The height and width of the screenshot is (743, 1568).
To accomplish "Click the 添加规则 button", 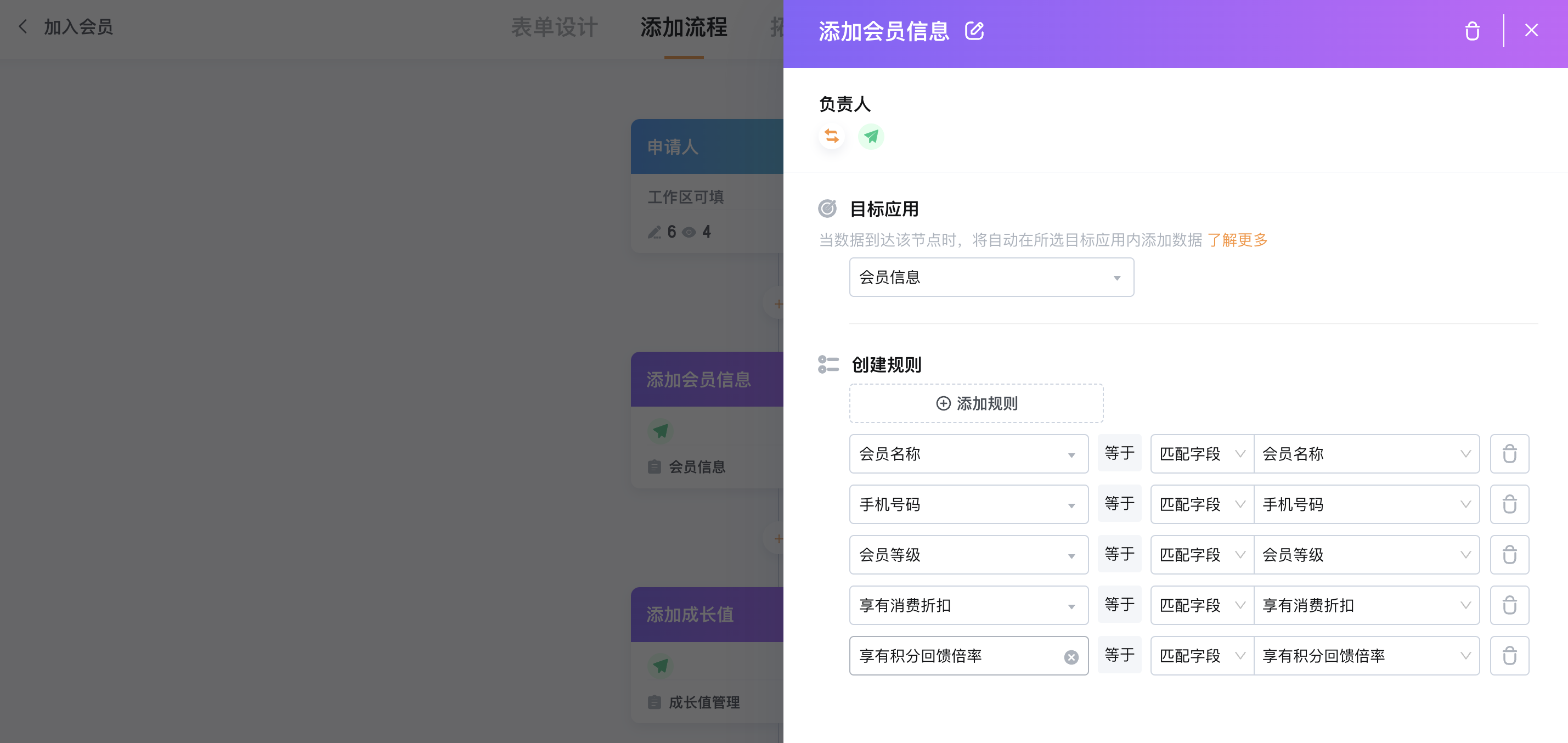I will click(x=975, y=403).
